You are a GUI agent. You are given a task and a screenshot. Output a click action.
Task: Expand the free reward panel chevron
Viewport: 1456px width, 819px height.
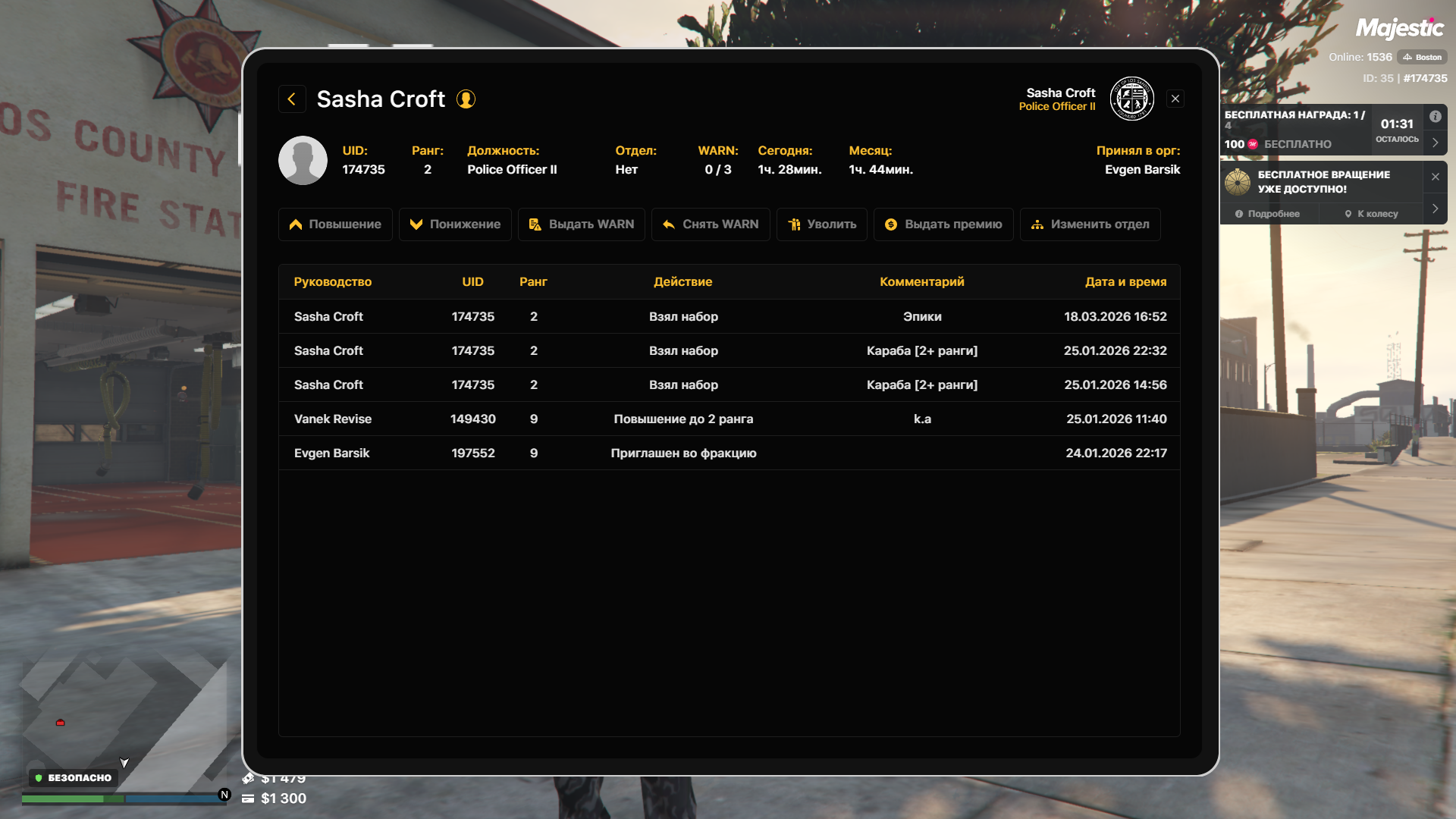(x=1435, y=143)
